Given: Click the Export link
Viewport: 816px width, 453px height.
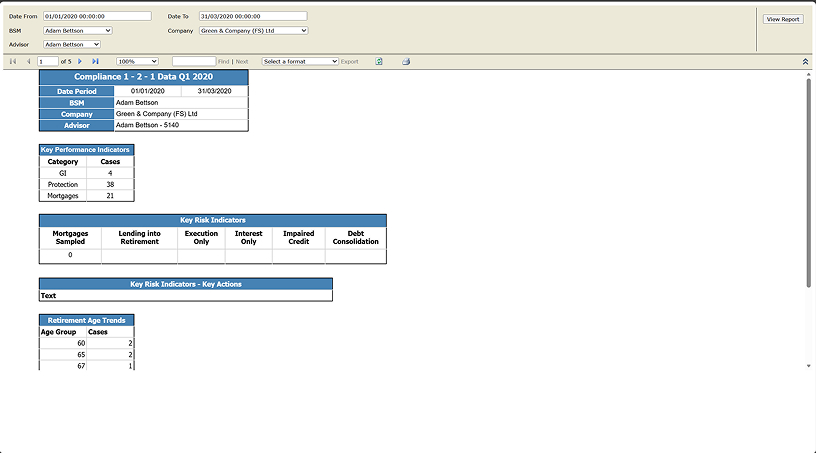Looking at the screenshot, I should (x=350, y=61).
